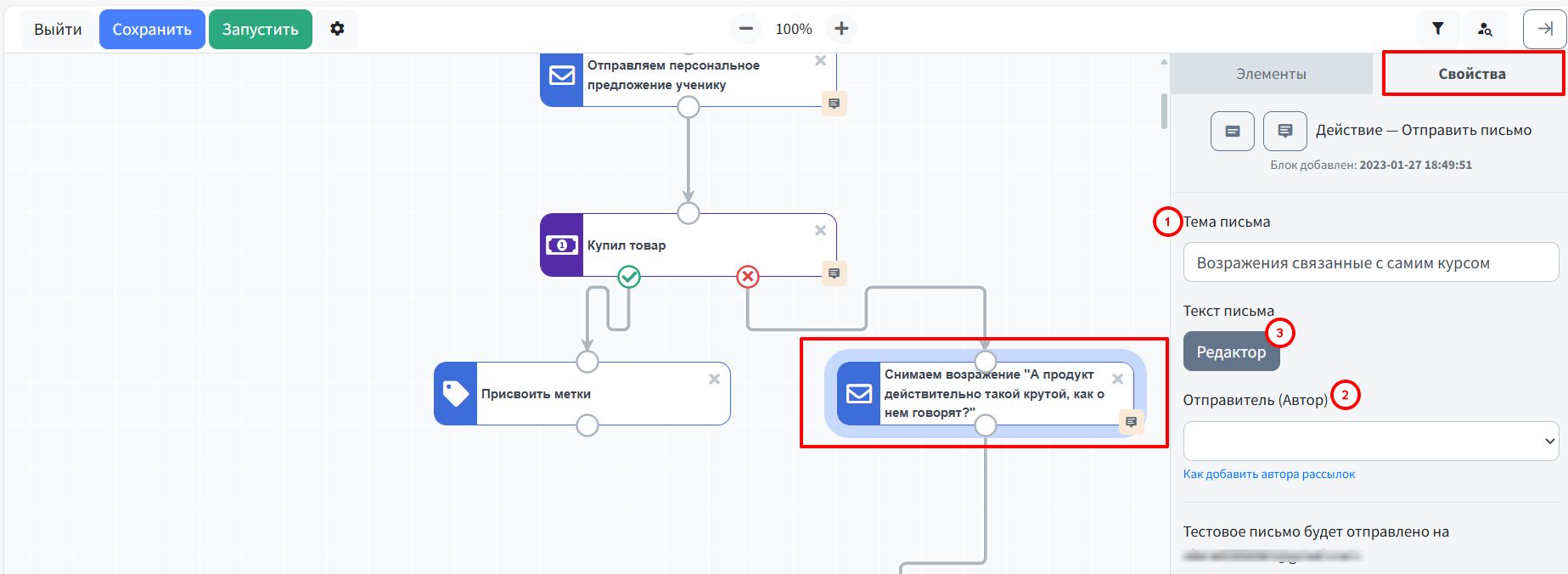Remove the 'Присвоить метки' block
This screenshot has width=1568, height=574.
[x=714, y=379]
